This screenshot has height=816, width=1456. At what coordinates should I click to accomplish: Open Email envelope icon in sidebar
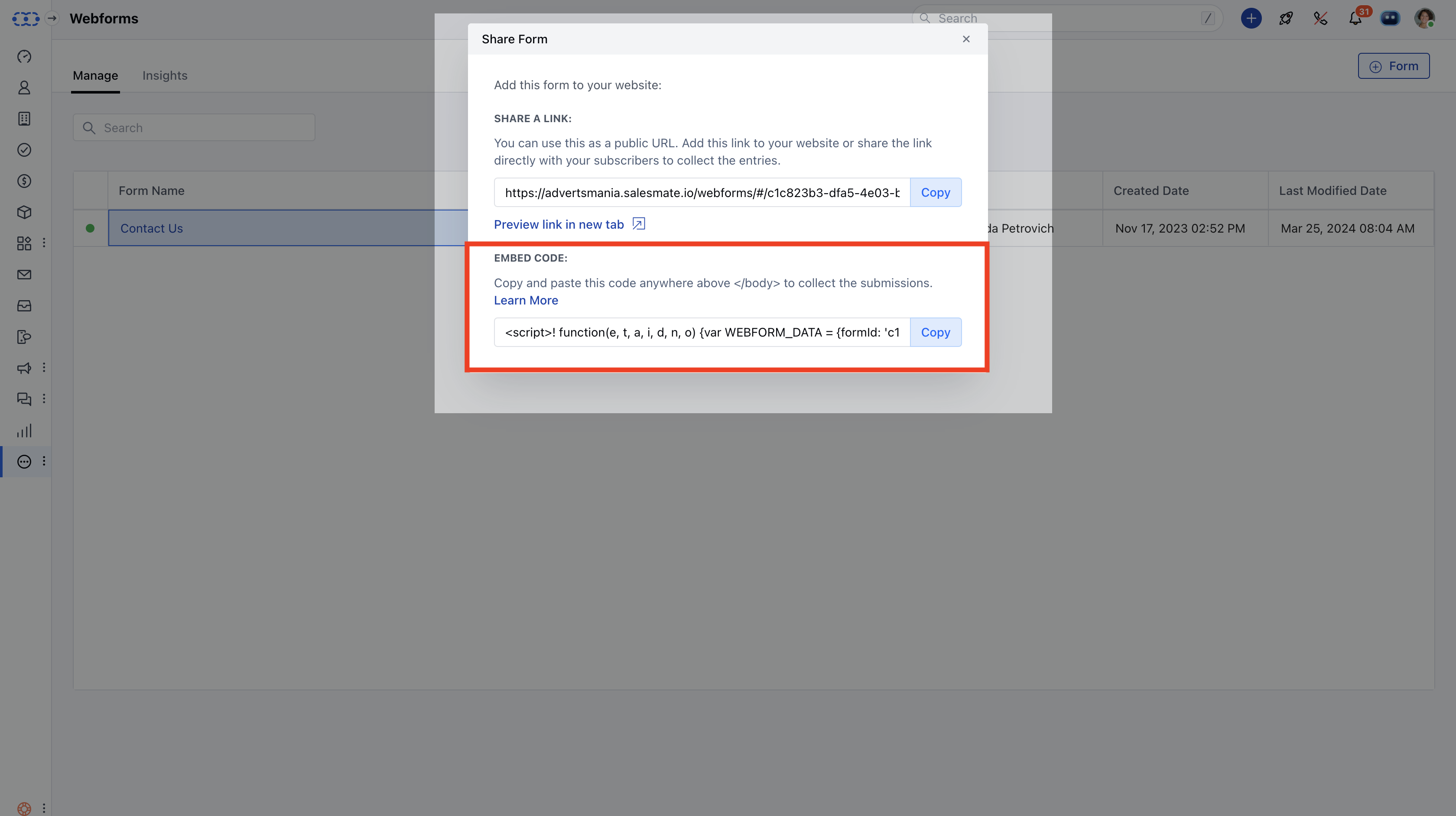[x=24, y=275]
